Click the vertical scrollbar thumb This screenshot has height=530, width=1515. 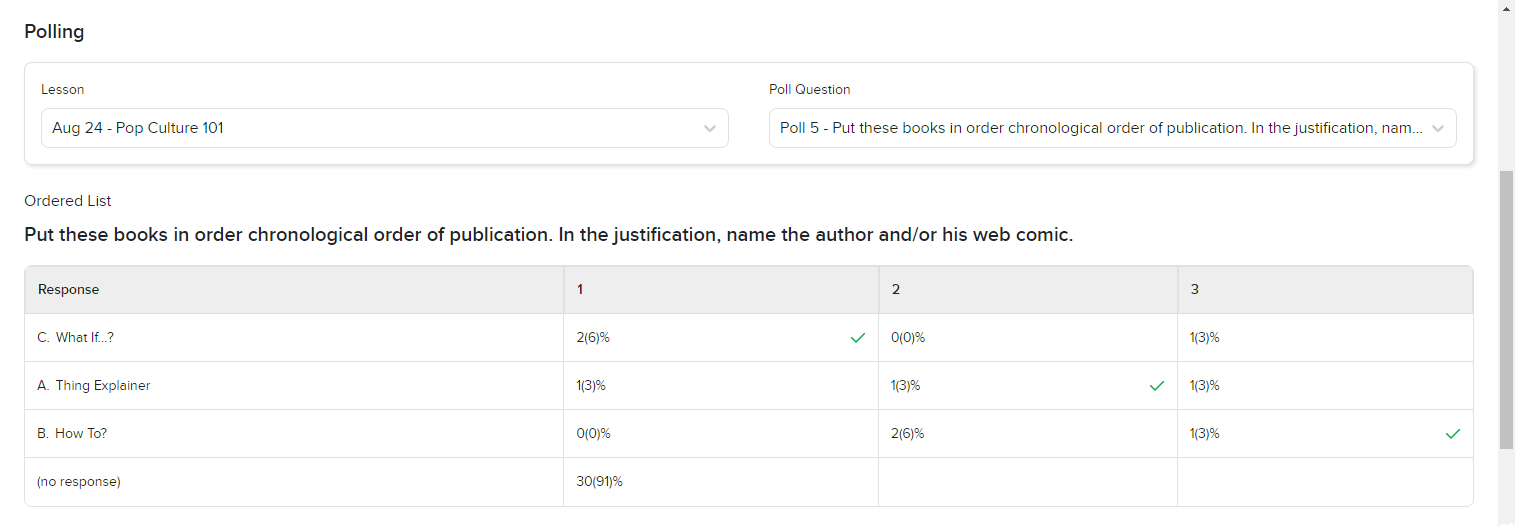[x=1506, y=310]
